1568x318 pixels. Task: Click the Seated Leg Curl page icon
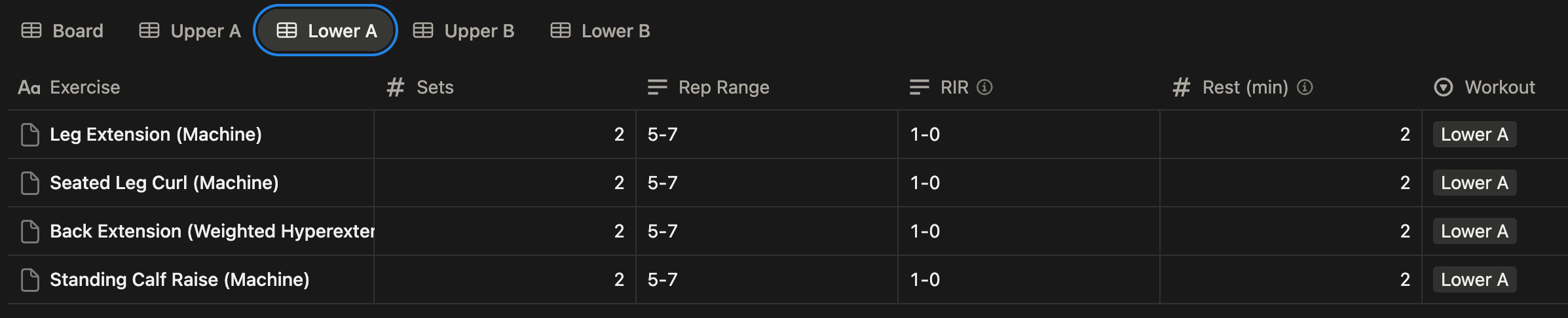[x=30, y=183]
